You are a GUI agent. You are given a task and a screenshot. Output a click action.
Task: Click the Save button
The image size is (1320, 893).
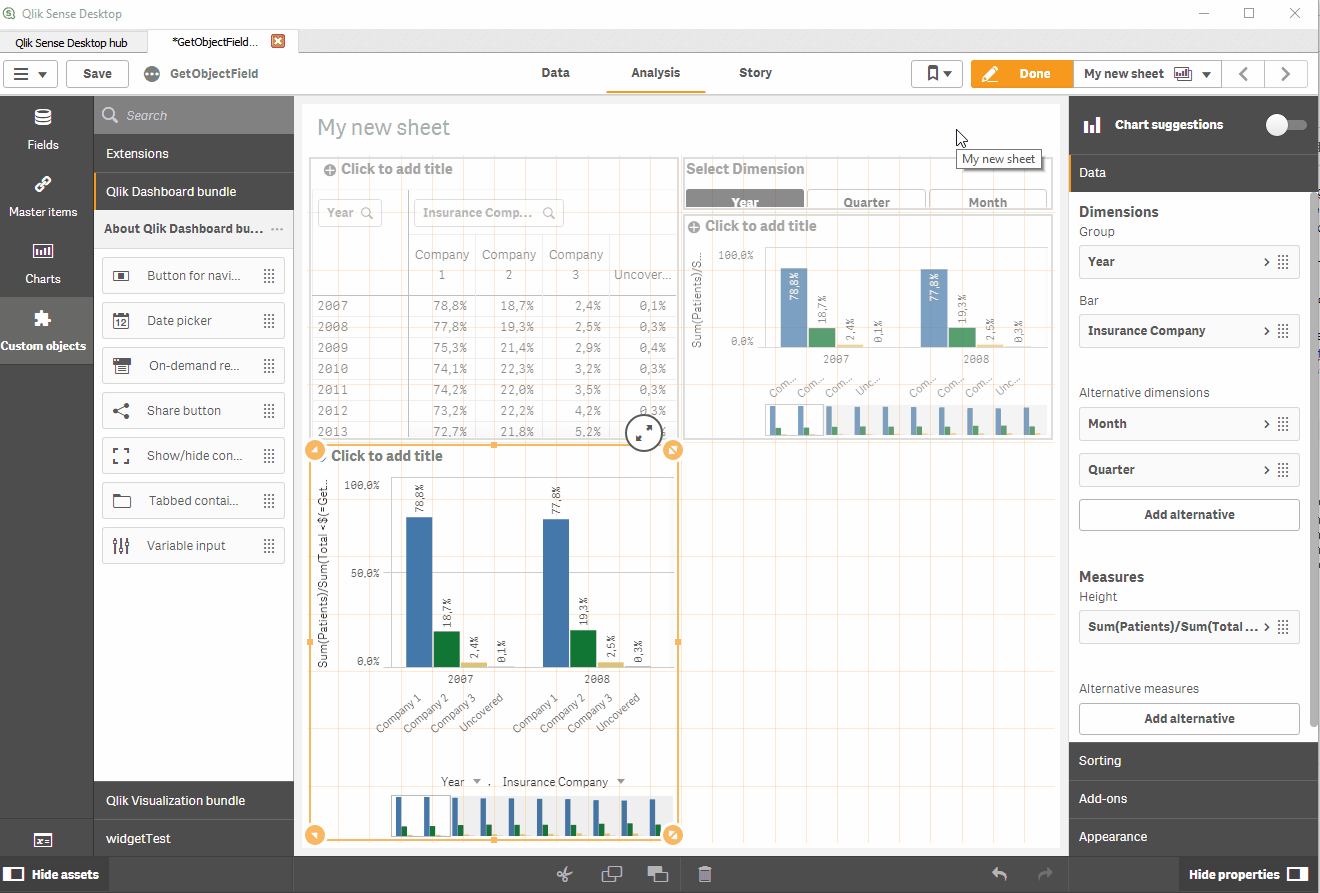click(97, 74)
